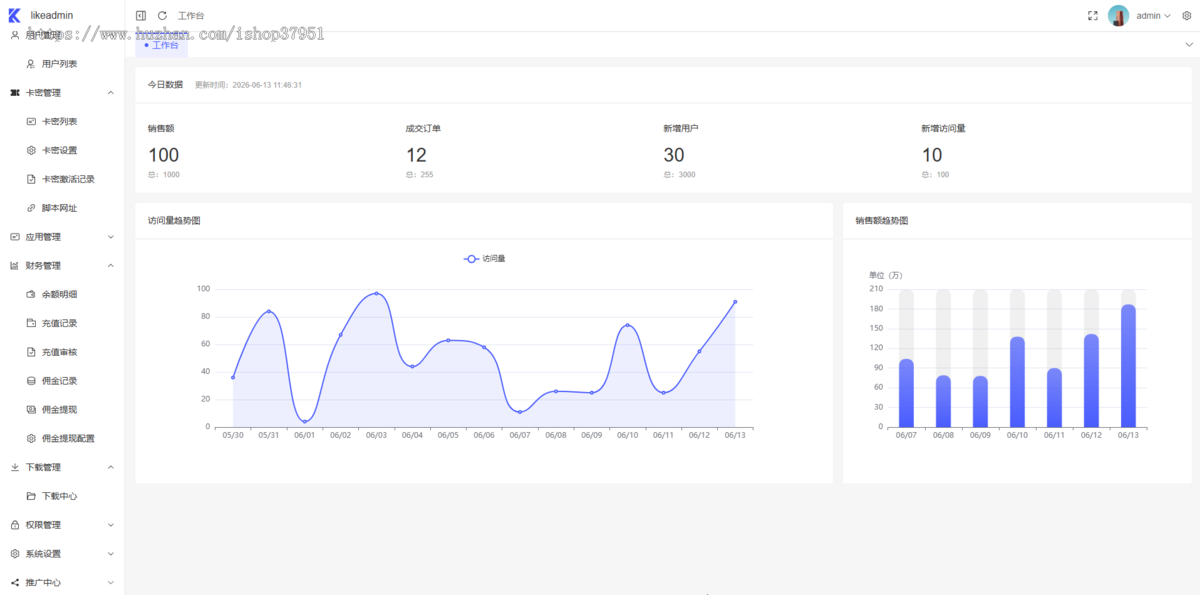1200x595 pixels.
Task: Click the admin avatar image
Action: coord(1119,16)
